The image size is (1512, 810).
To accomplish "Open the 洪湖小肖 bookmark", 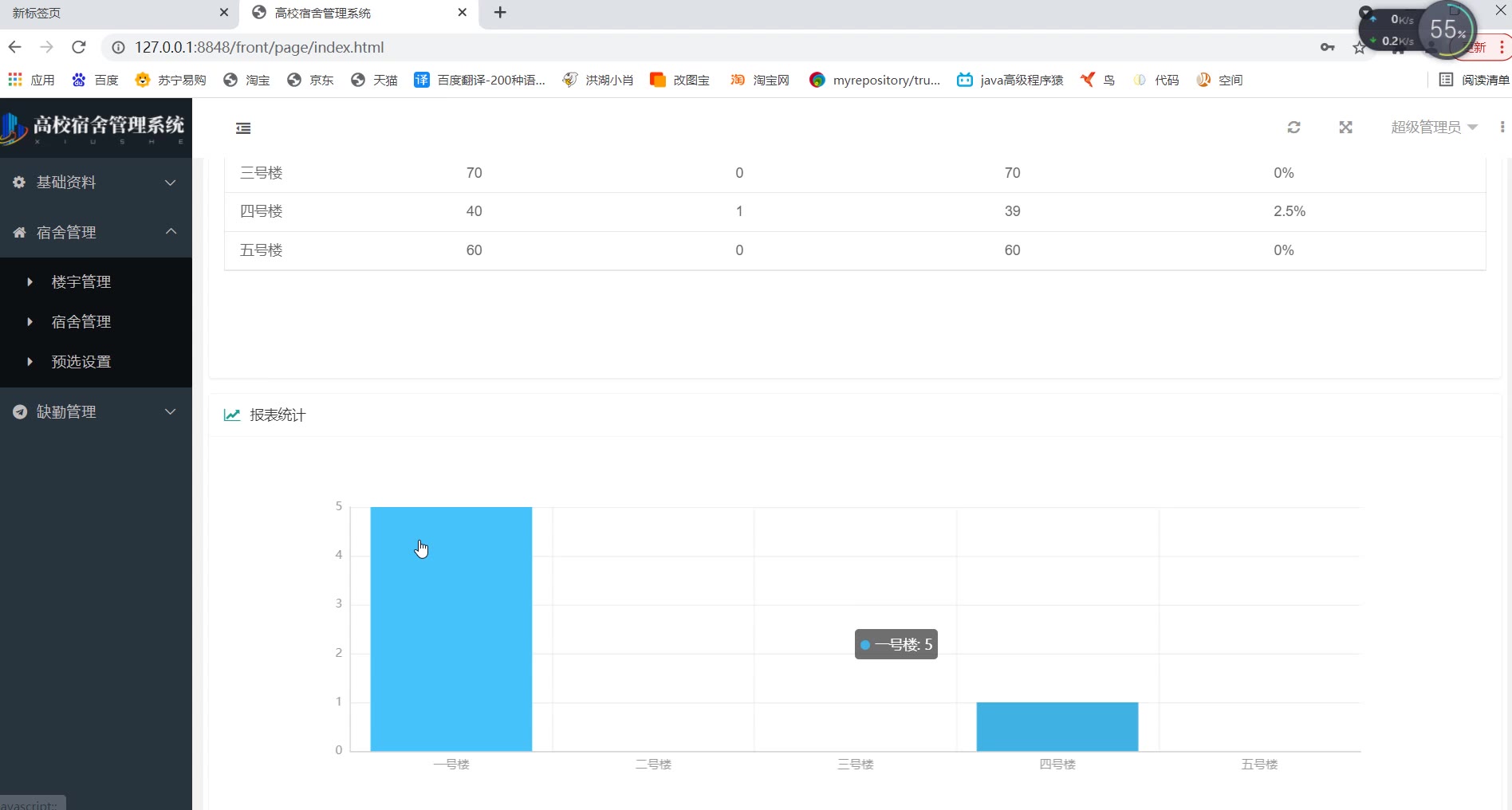I will (x=597, y=80).
